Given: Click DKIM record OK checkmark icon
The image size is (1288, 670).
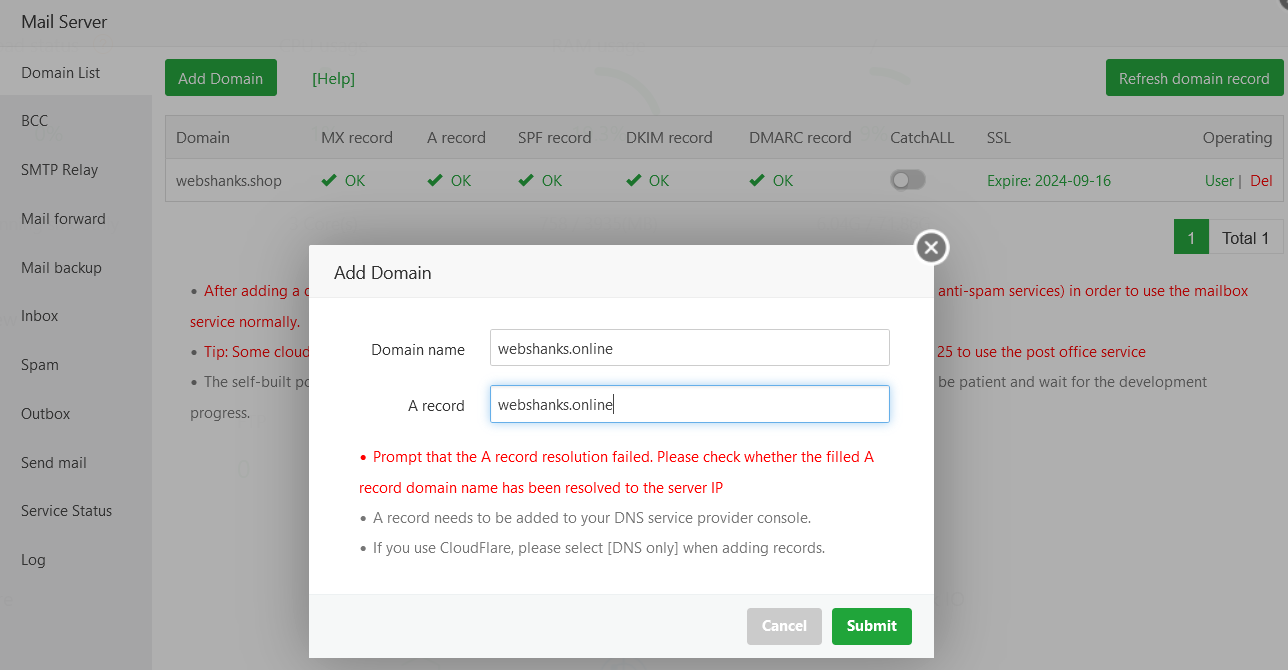Looking at the screenshot, I should coord(633,181).
